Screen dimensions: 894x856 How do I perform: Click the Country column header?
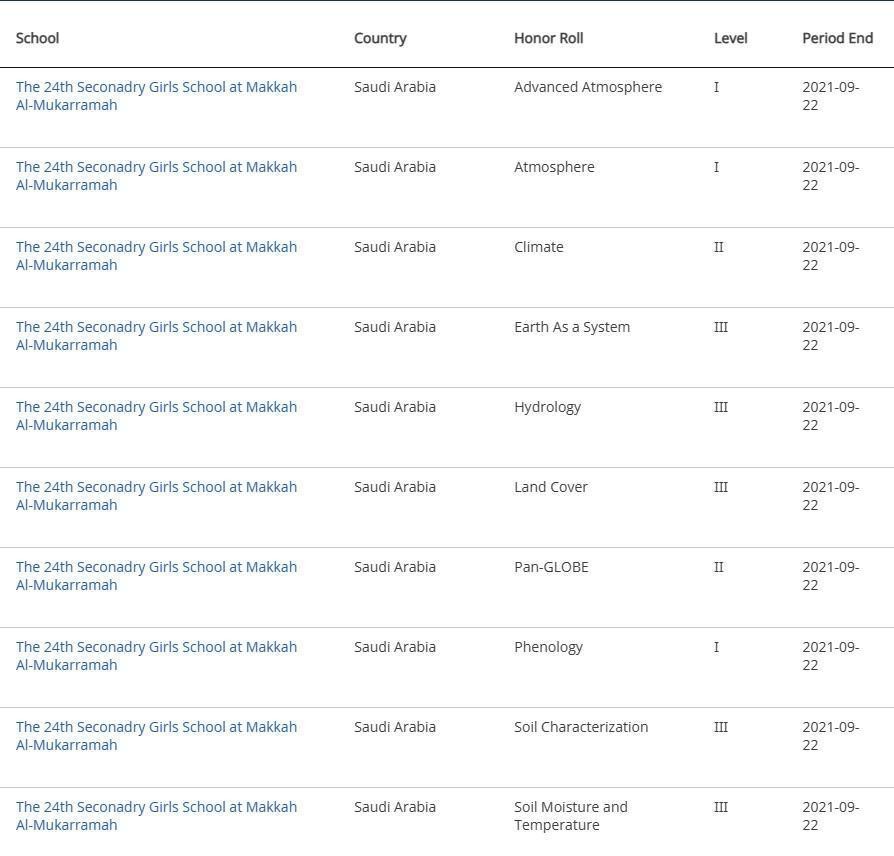pos(380,38)
